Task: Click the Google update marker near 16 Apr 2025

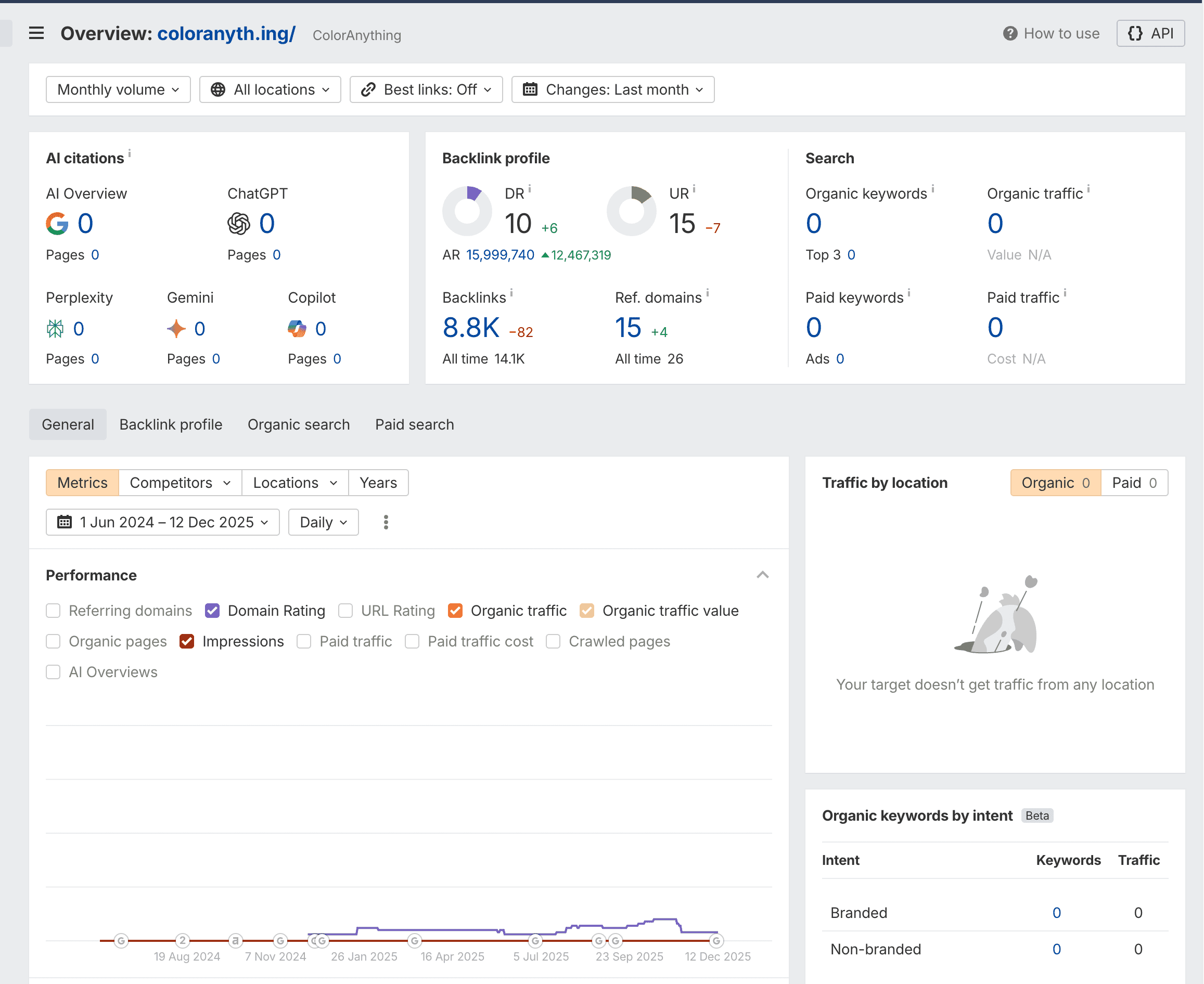Action: 415,941
